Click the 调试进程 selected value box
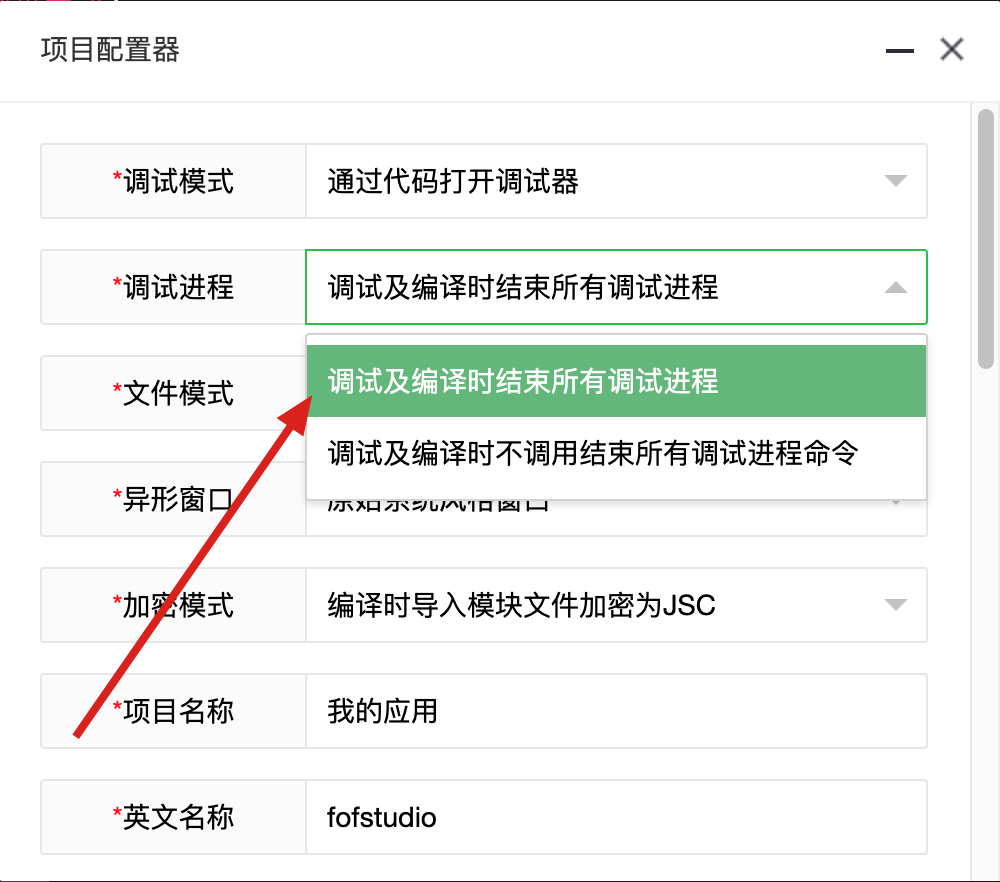The width and height of the screenshot is (1000, 882). tap(616, 287)
